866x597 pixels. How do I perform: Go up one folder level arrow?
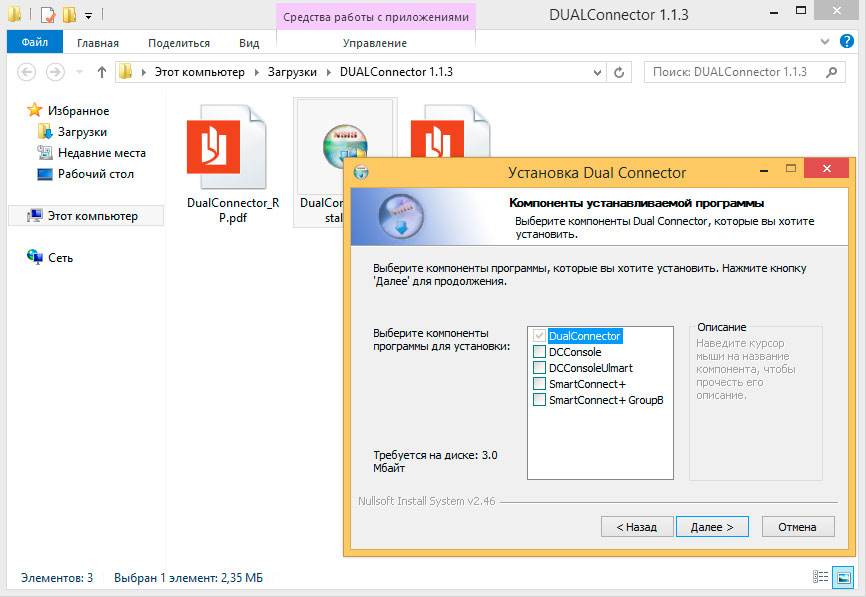(102, 72)
